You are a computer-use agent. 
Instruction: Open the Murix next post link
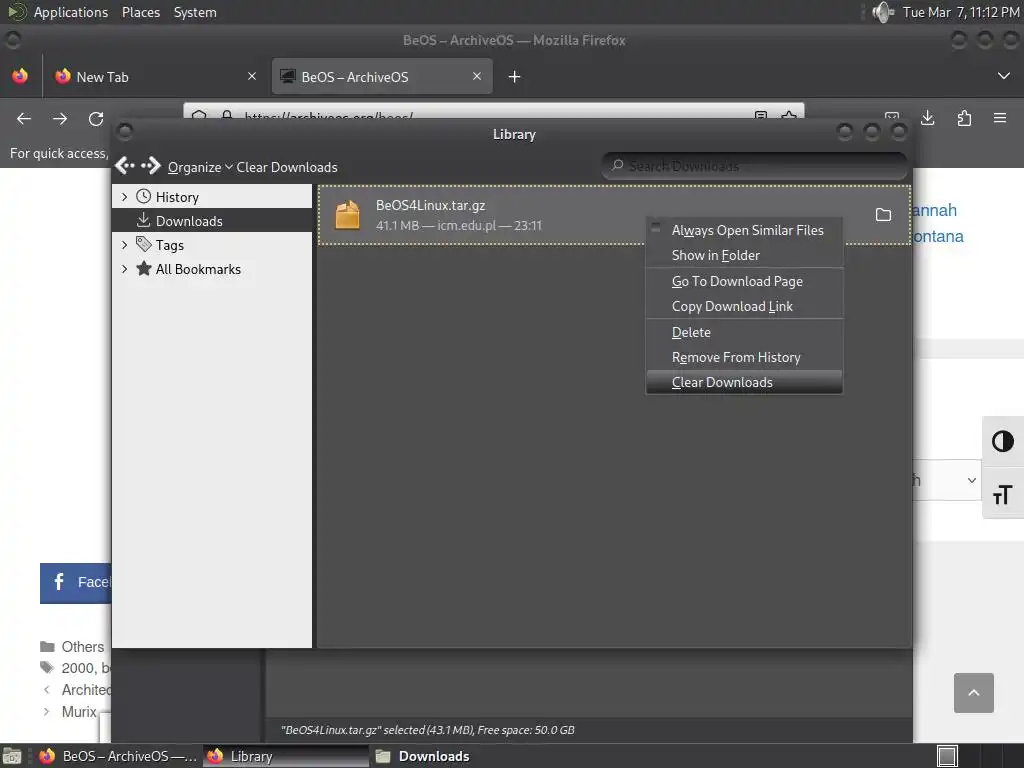pyautogui.click(x=79, y=712)
